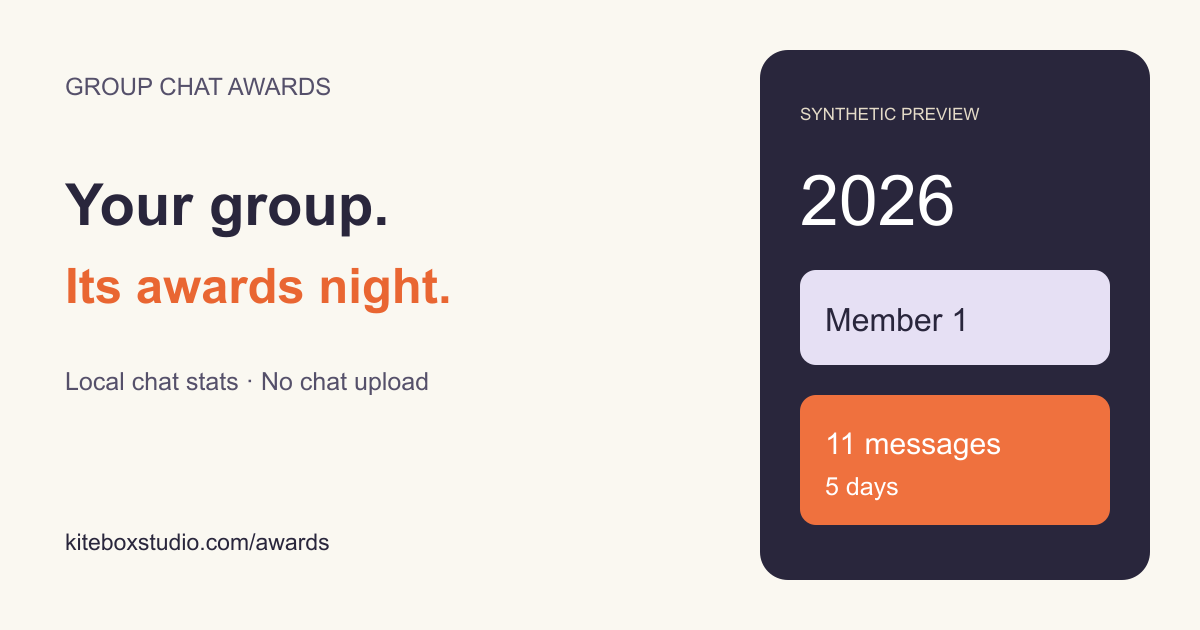Click the orange 11 messages card

click(x=955, y=460)
